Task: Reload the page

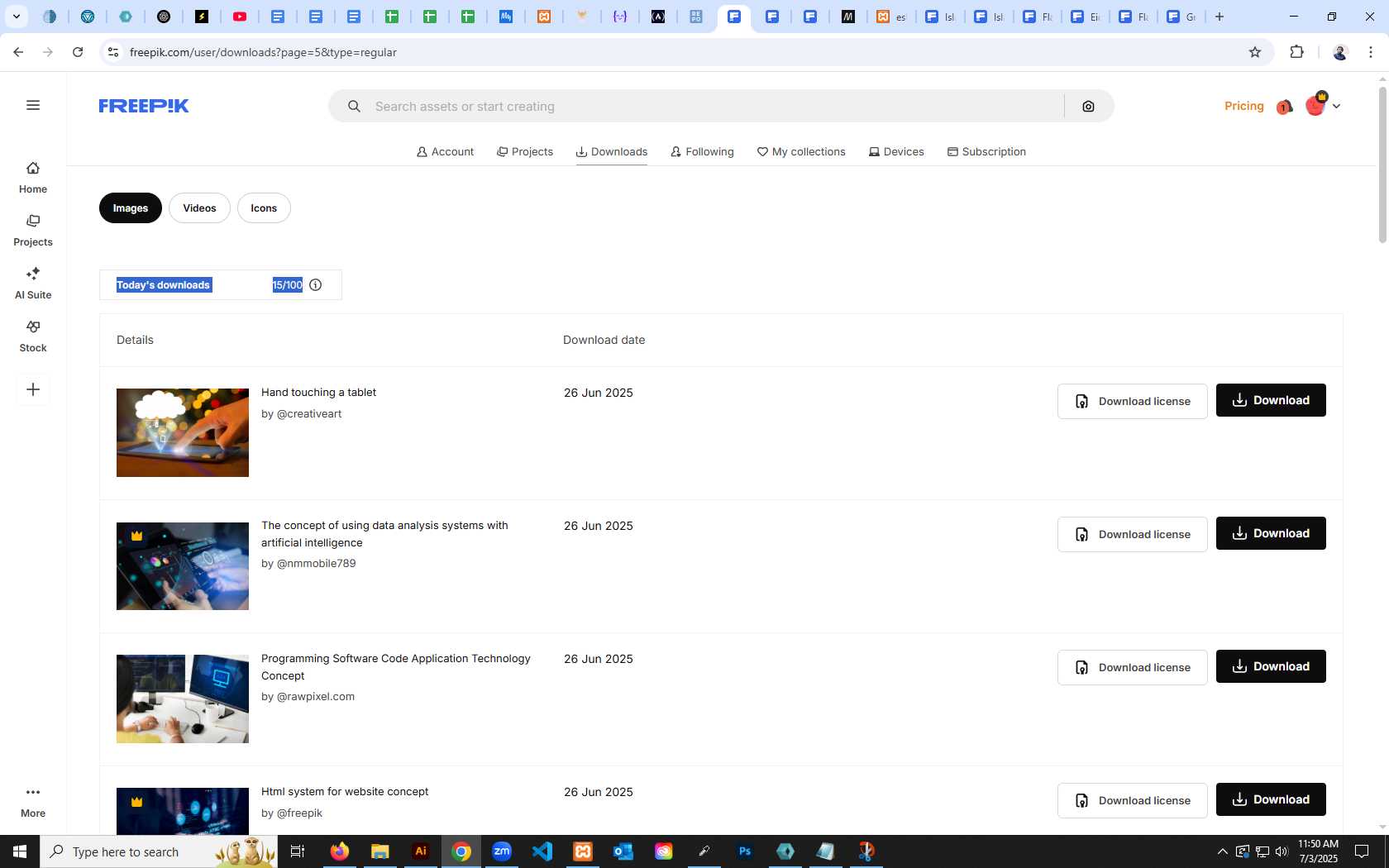Action: point(78,52)
